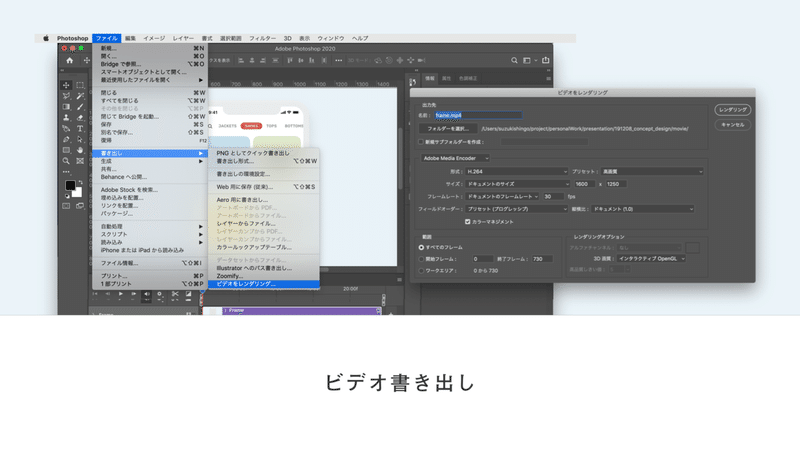The width and height of the screenshot is (800, 450).
Task: Open the 形式 H.264 dropdown
Action: point(516,171)
